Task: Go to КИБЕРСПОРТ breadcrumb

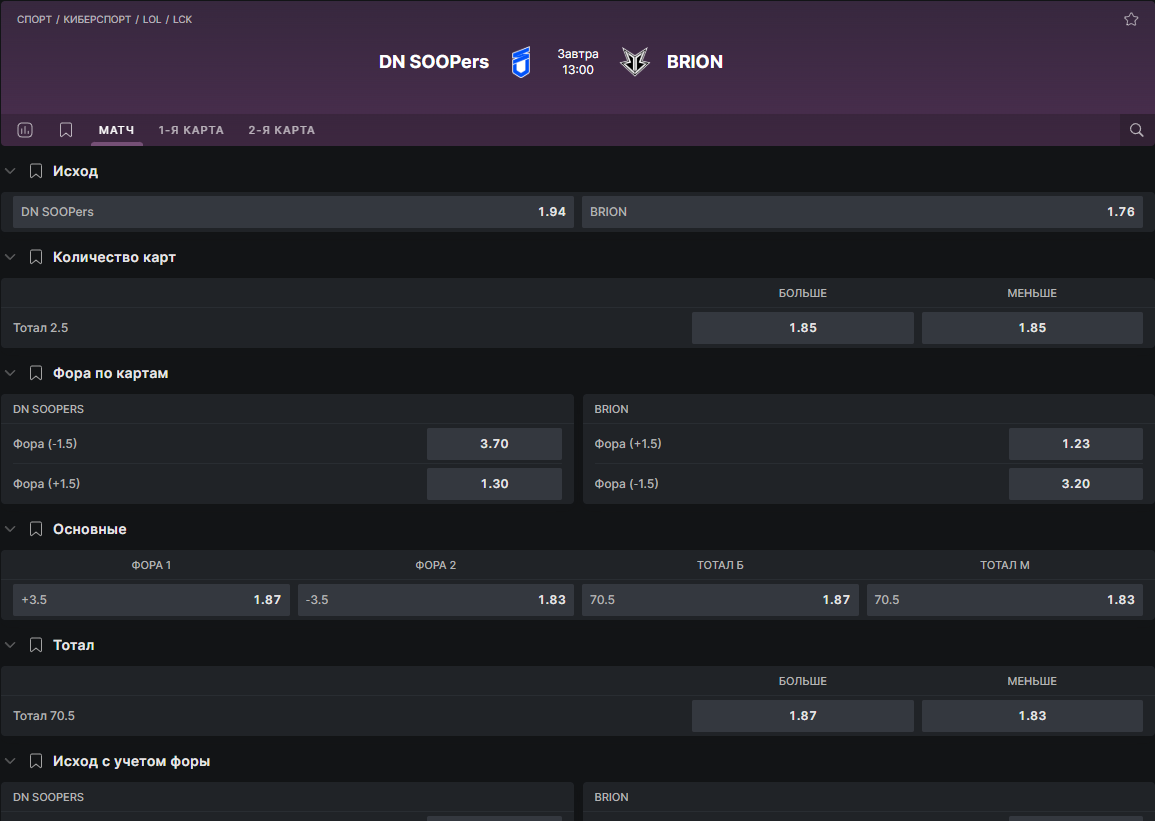Action: point(97,19)
